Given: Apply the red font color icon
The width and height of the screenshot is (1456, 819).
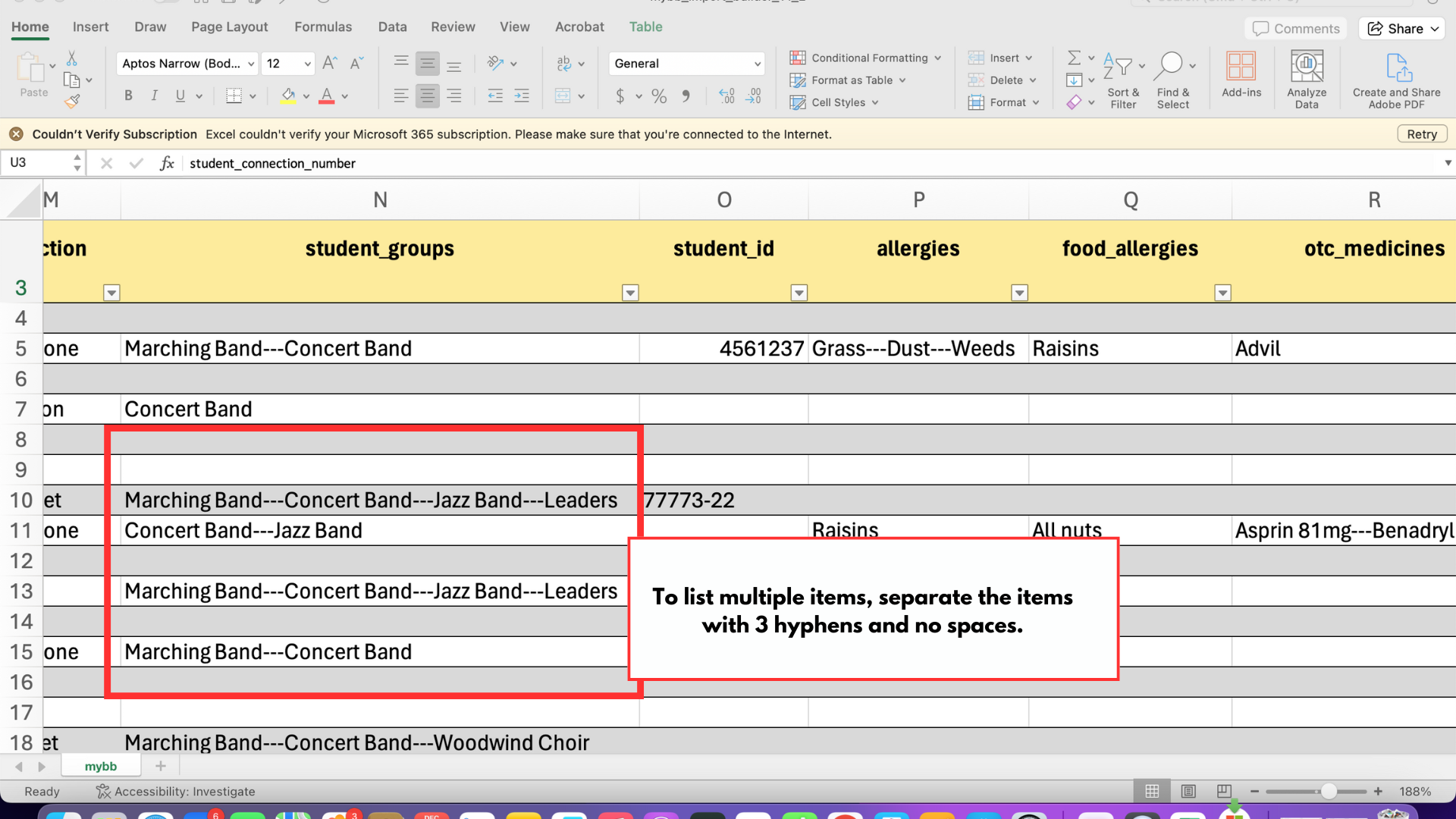Looking at the screenshot, I should point(327,96).
